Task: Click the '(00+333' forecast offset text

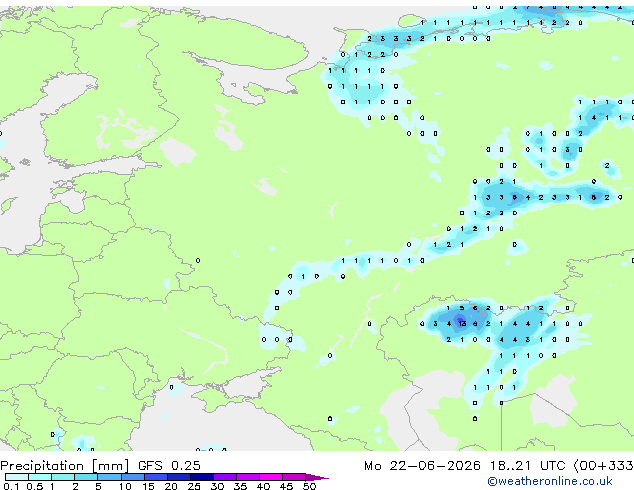Action: coord(604,466)
